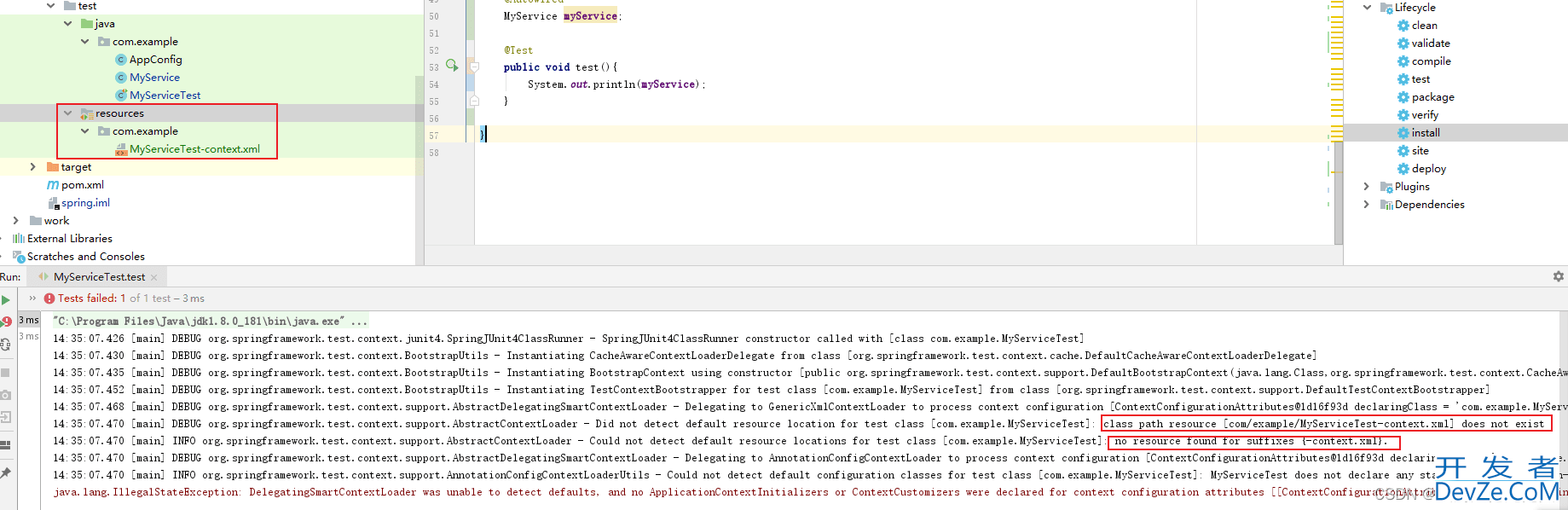Click the restore layout icon in the Run toolbar
Image resolution: width=1568 pixels, height=510 pixels.
pos(5,445)
